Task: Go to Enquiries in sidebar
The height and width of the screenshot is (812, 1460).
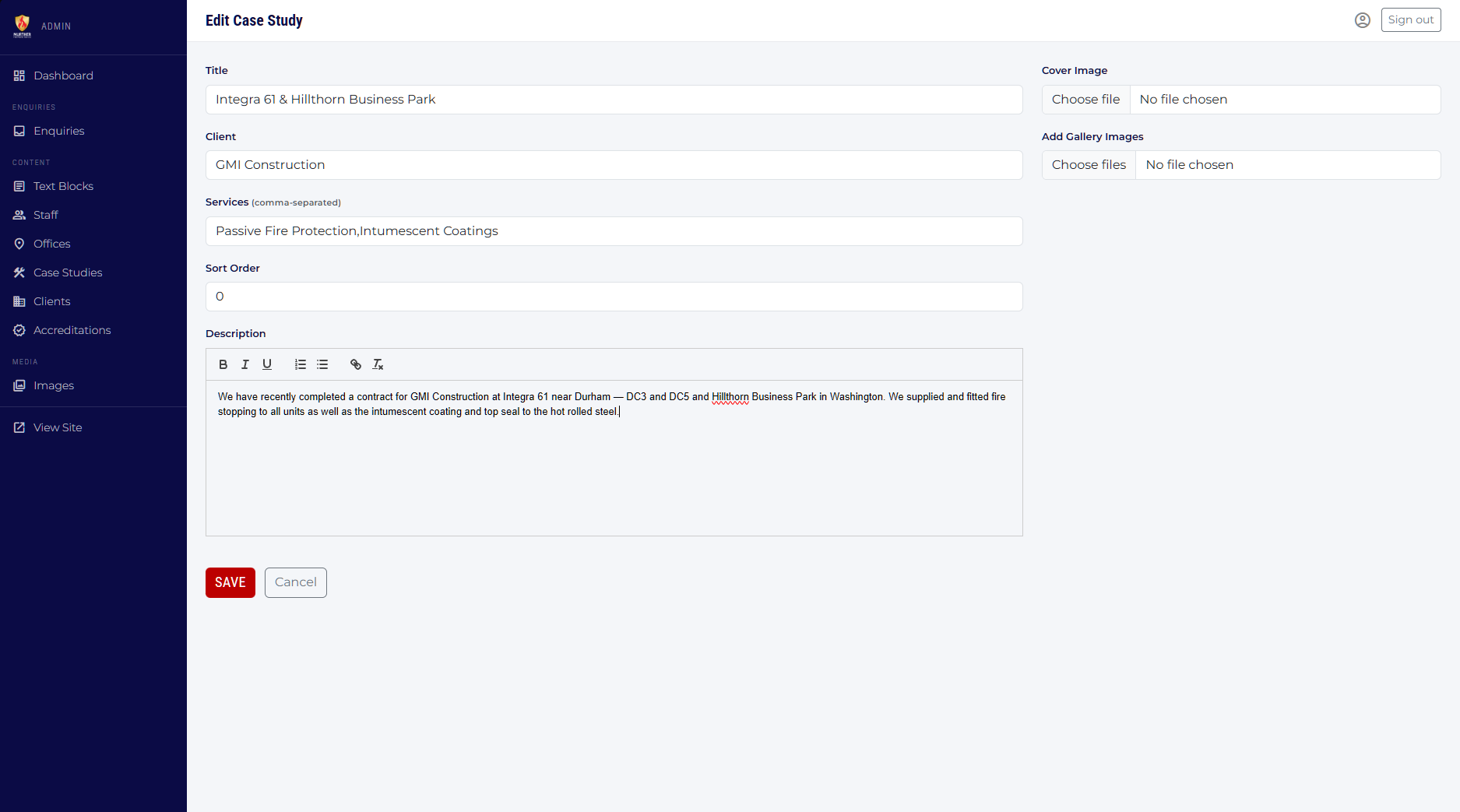Action: [58, 131]
